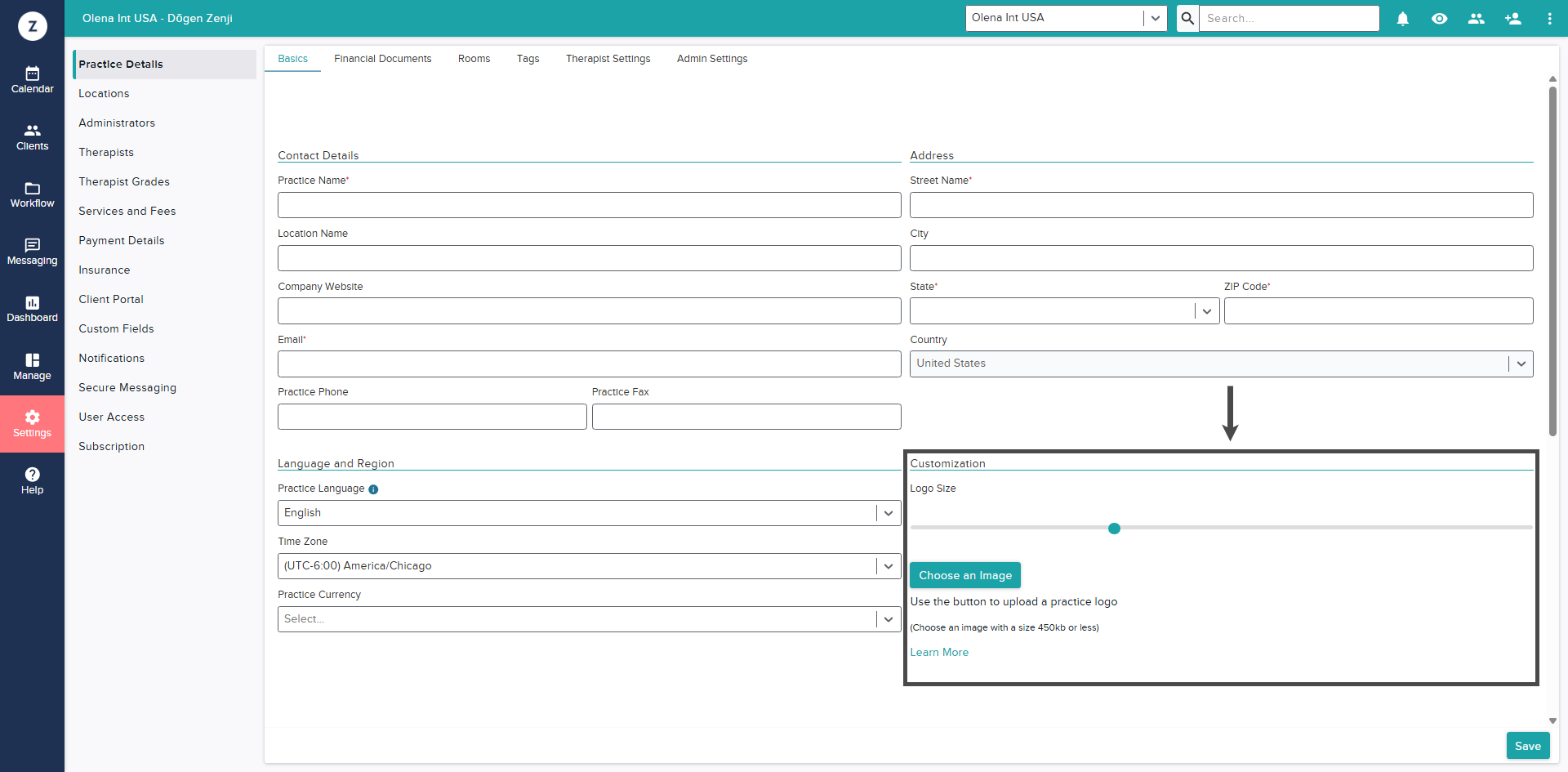Open the Calendar from the sidebar

(x=32, y=80)
